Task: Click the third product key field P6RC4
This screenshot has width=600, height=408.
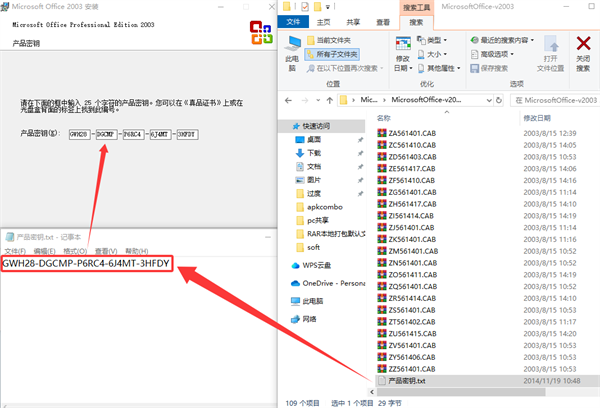Action: click(x=134, y=134)
